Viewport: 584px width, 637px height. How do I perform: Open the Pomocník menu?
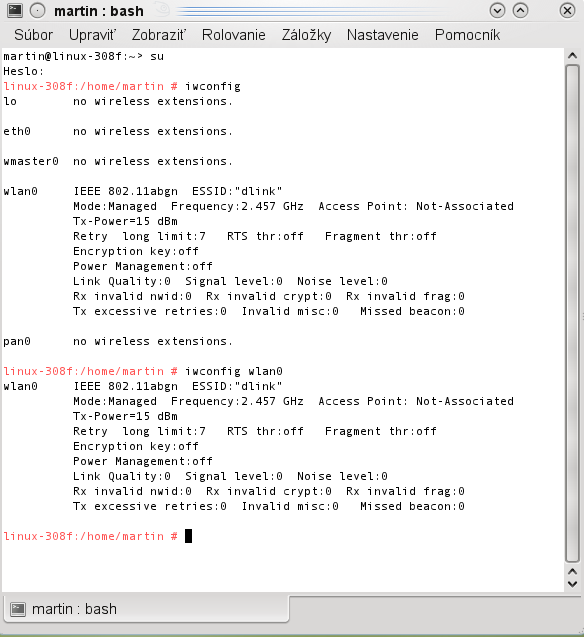tap(467, 35)
